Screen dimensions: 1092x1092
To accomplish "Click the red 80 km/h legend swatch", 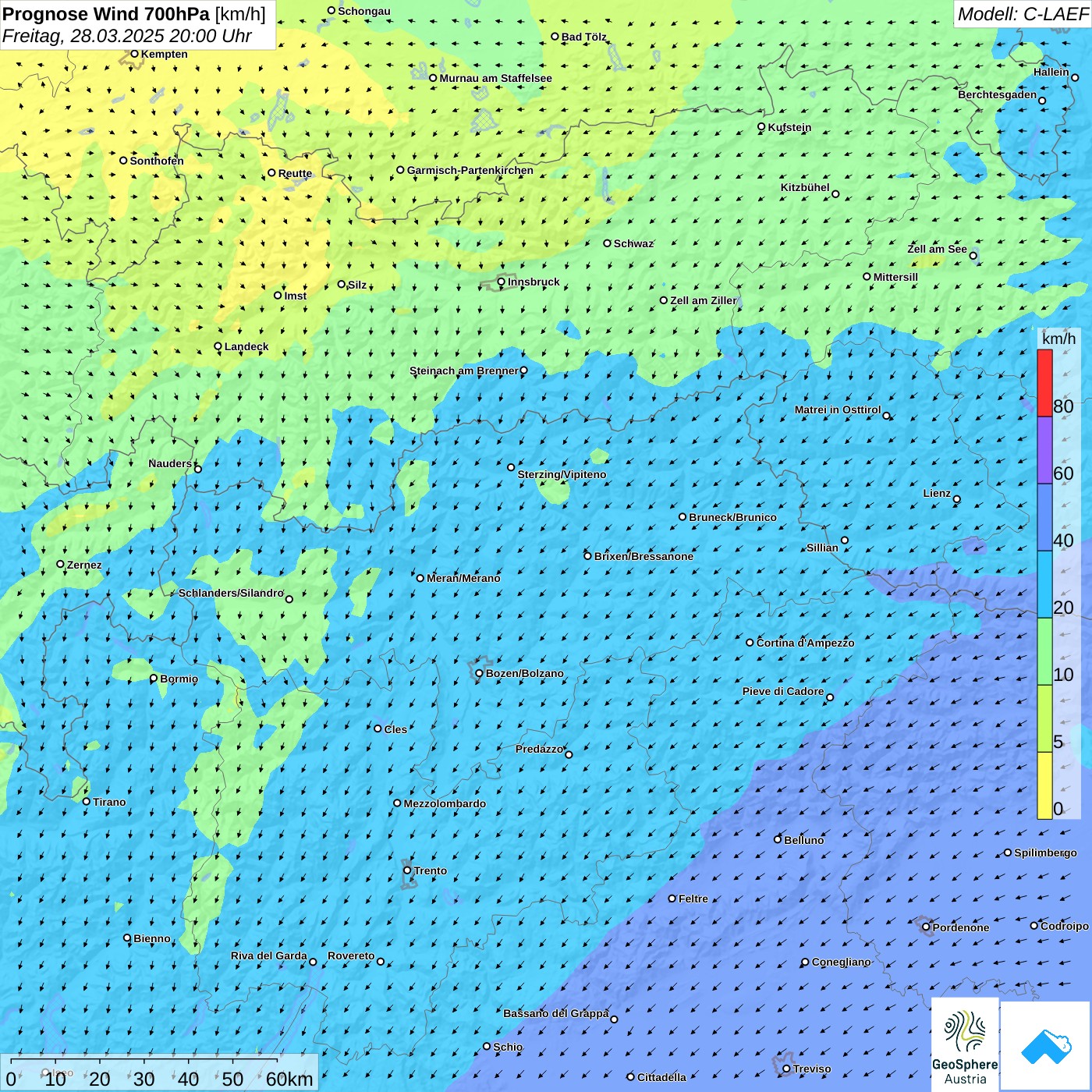I will (1044, 383).
